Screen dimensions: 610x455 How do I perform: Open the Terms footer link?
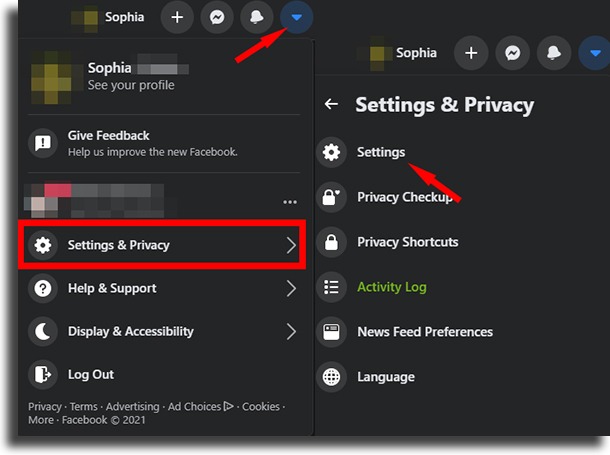[x=84, y=407]
